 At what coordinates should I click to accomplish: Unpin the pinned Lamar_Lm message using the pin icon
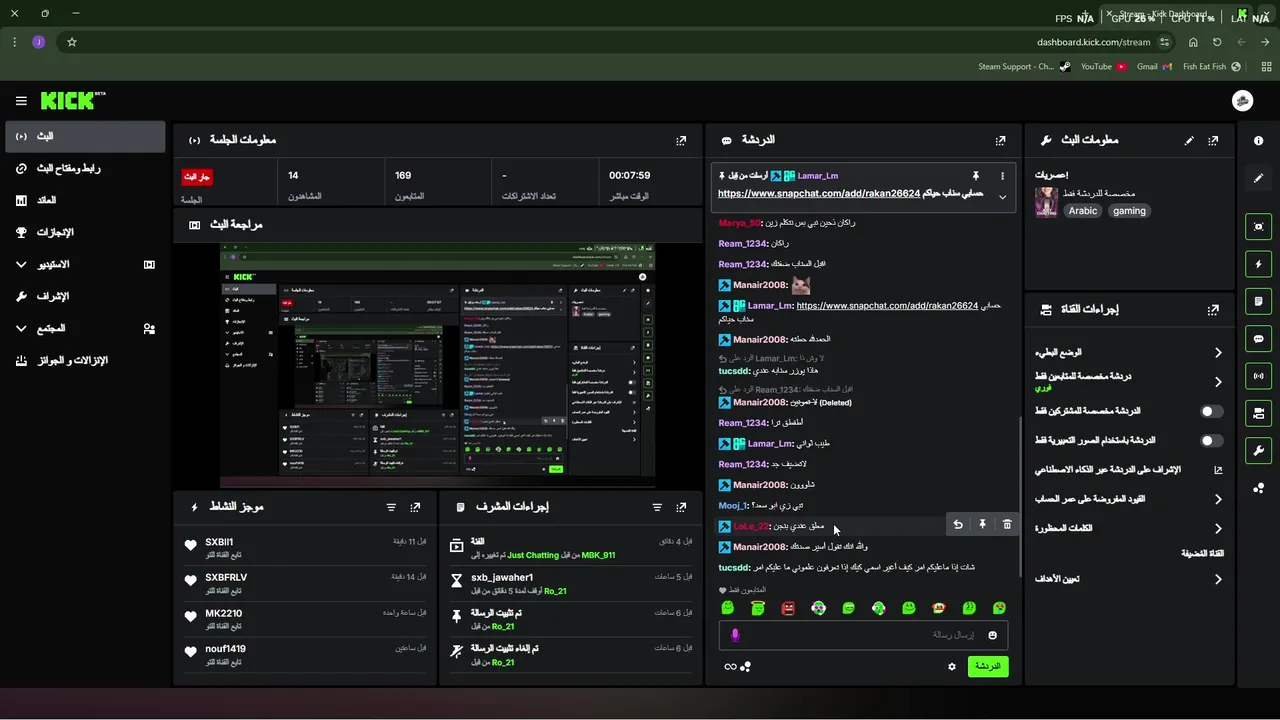[976, 176]
